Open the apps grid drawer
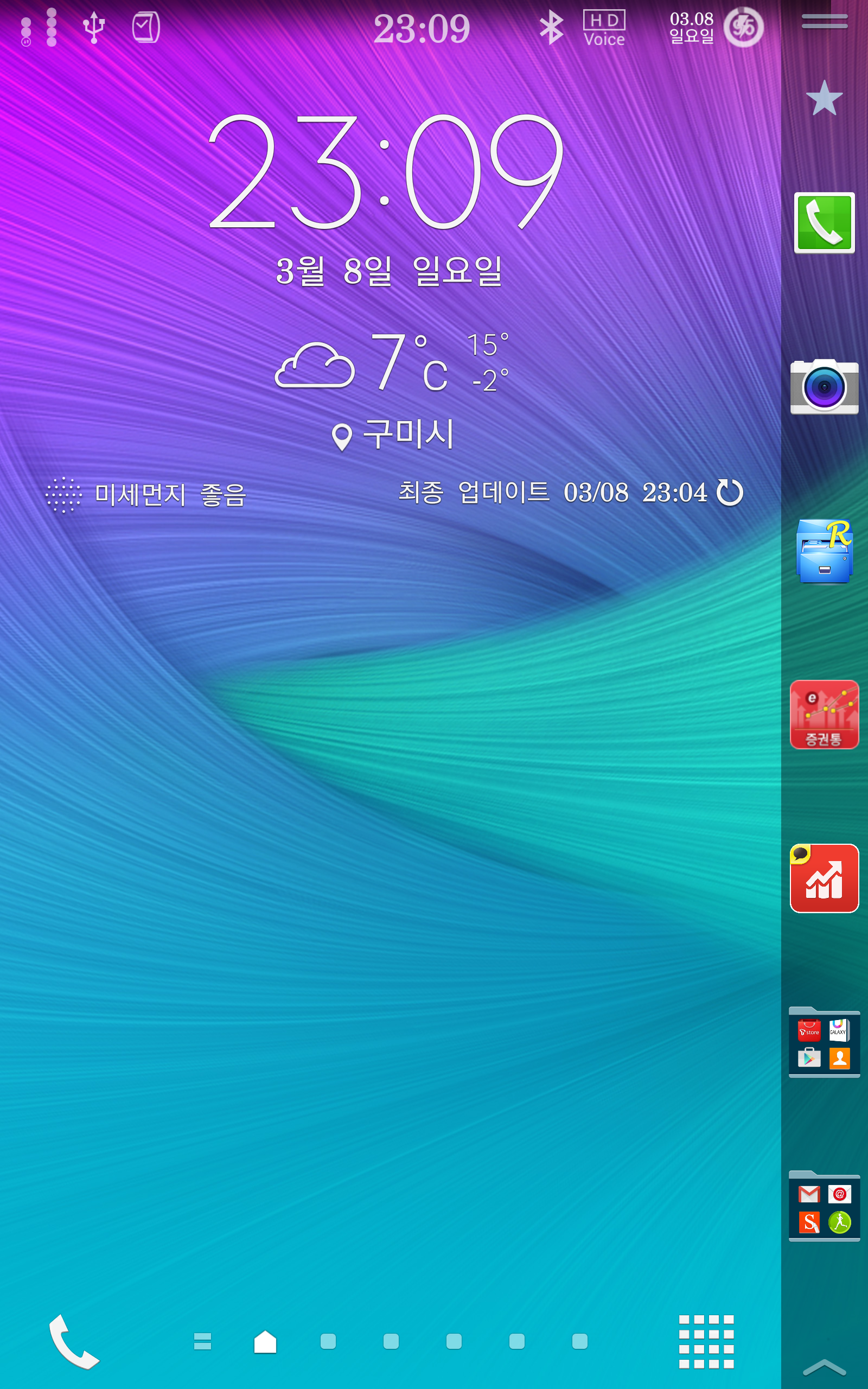The image size is (868, 1389). coord(706,1341)
